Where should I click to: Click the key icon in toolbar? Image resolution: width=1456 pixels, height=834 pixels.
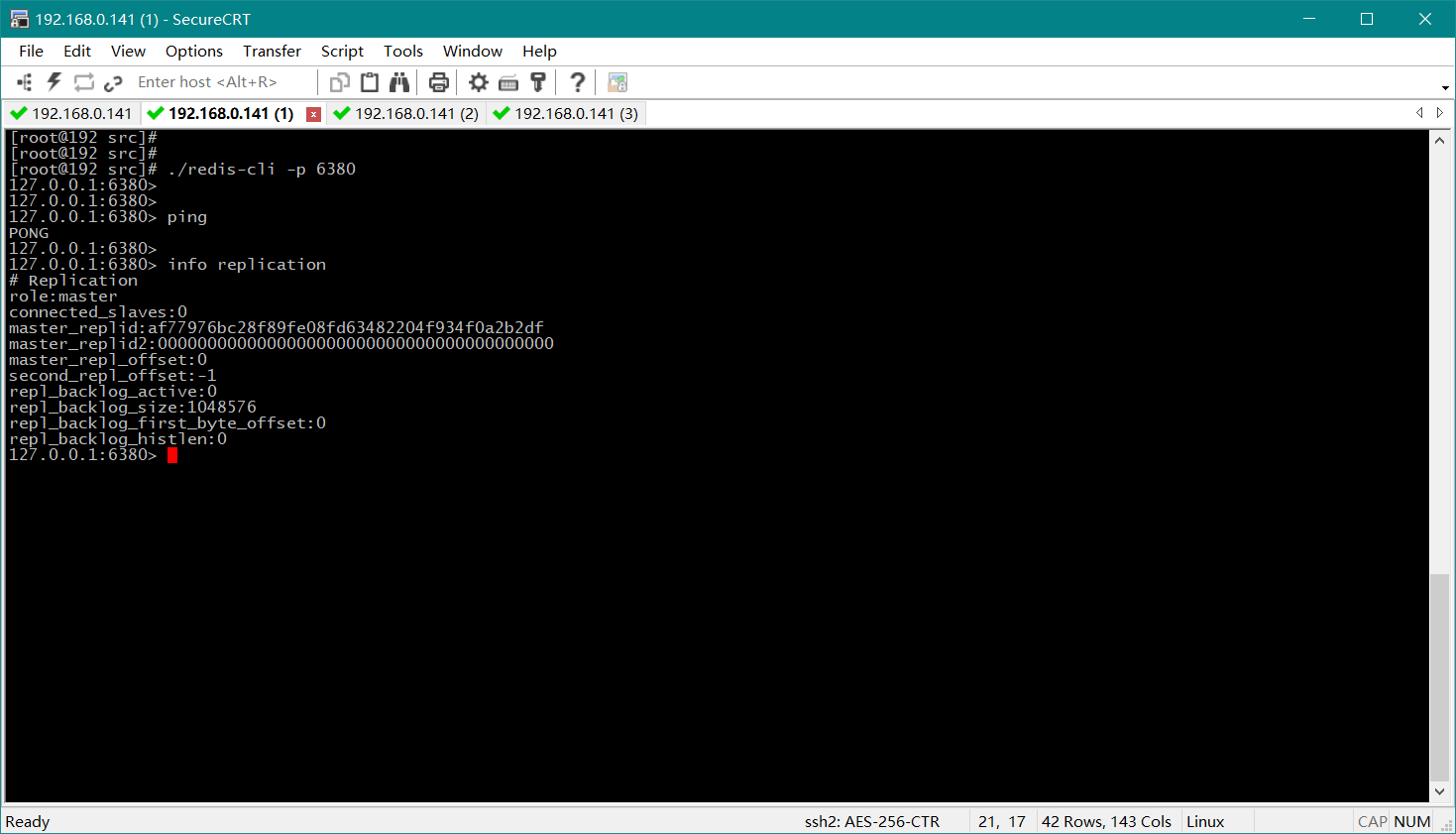538,82
